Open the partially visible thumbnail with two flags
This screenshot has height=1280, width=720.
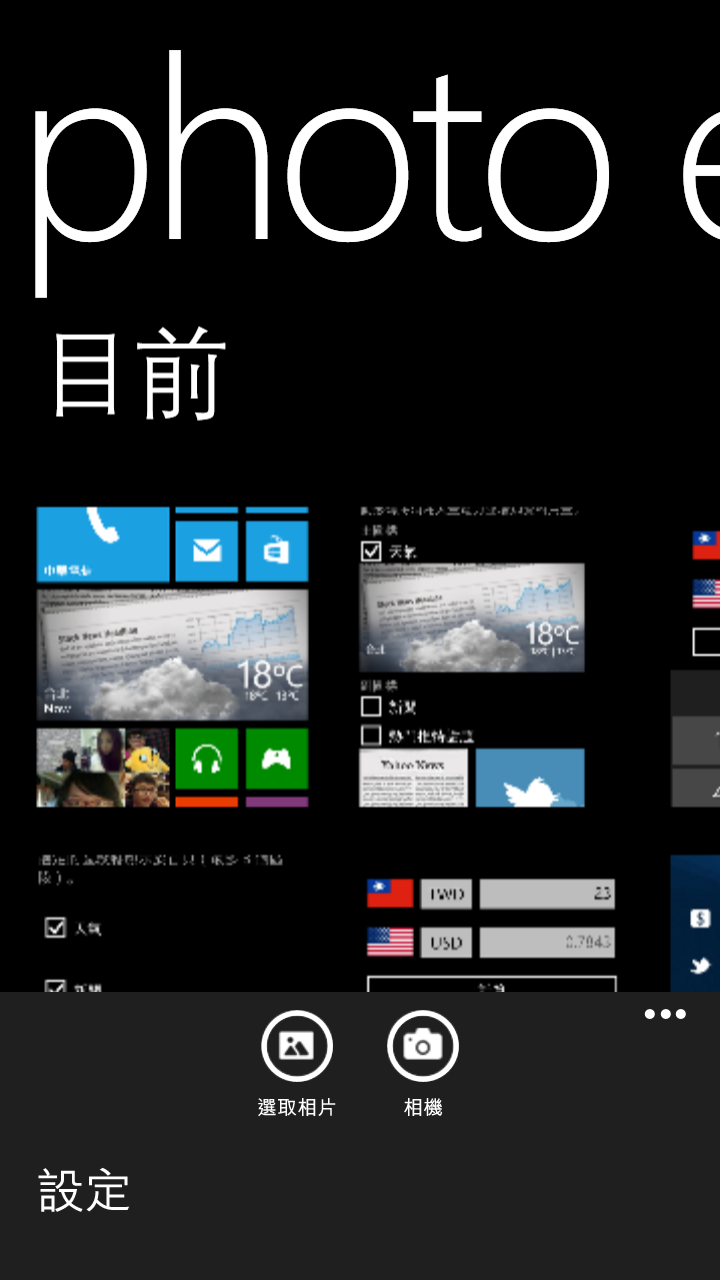pyautogui.click(x=696, y=656)
